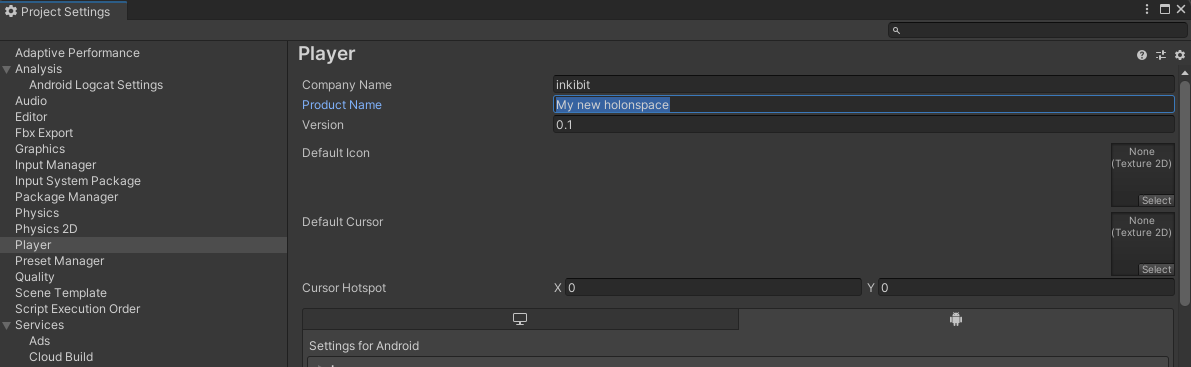Maximize the Project Settings window
Screen dimensions: 1191x367
[x=1164, y=9]
